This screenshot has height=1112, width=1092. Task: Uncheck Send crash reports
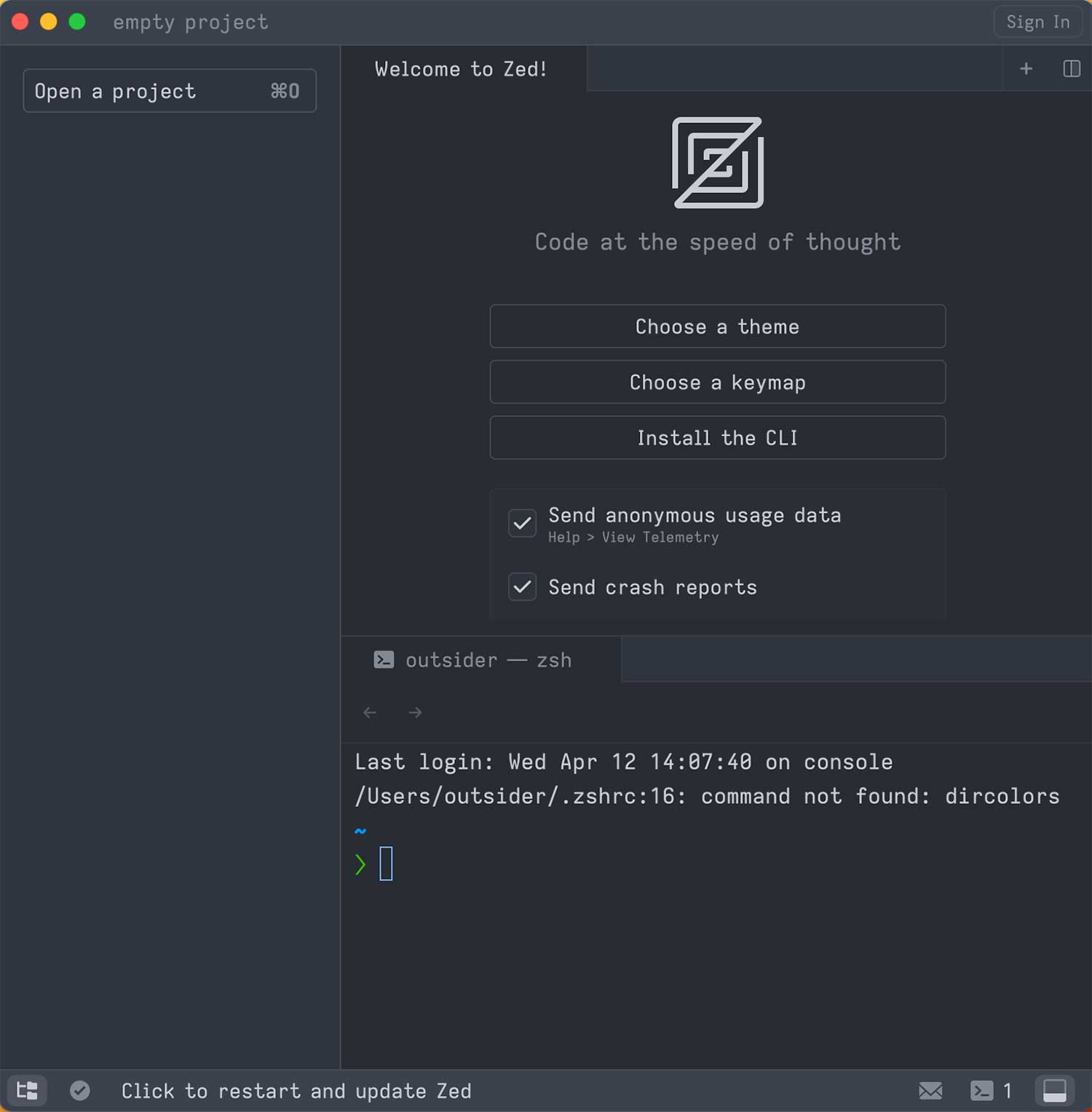coord(522,586)
